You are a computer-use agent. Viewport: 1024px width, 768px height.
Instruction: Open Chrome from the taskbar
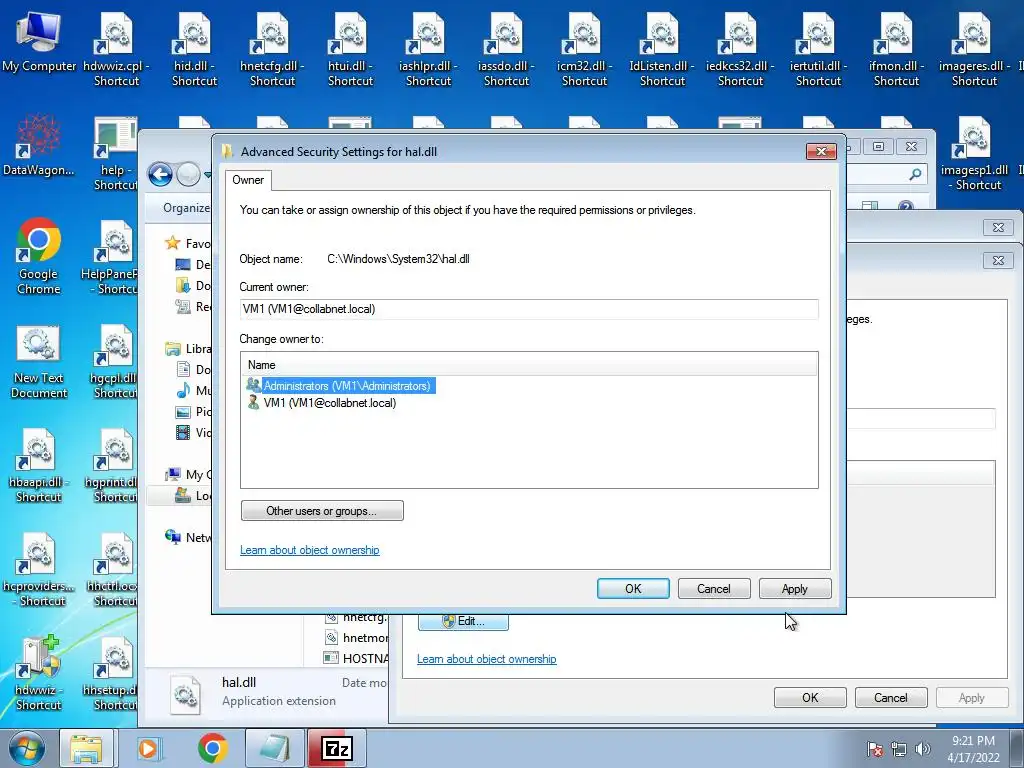point(212,748)
